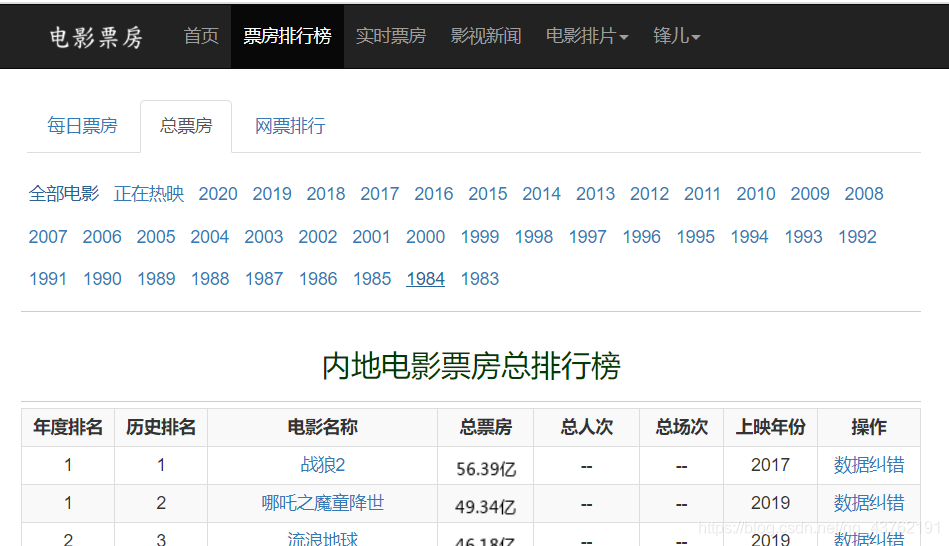Go to 首页 in navigation bar
The width and height of the screenshot is (949, 546).
[x=201, y=36]
